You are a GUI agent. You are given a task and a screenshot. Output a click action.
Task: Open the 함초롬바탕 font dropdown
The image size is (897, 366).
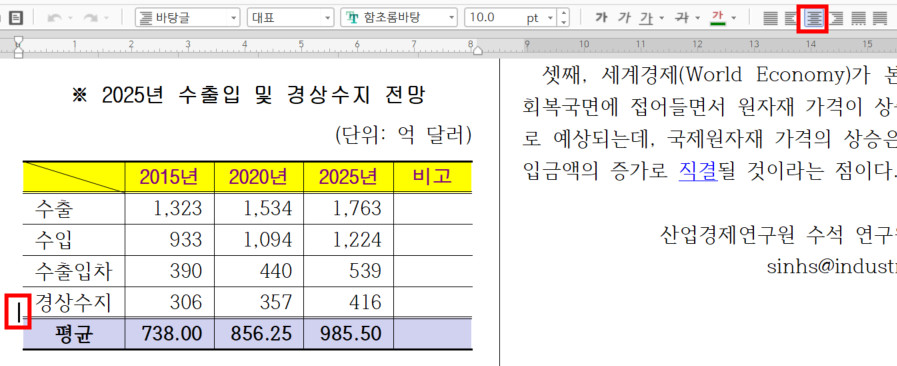click(x=399, y=18)
